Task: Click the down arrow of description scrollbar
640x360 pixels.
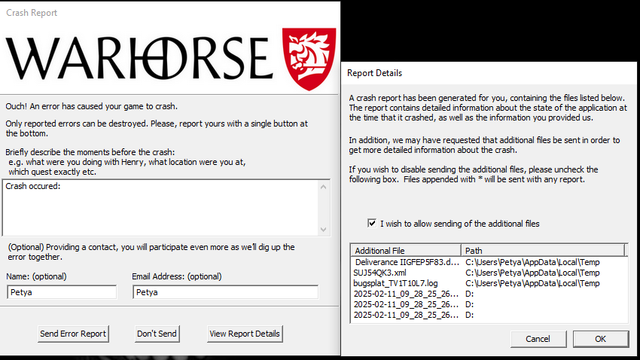Action: (323, 229)
